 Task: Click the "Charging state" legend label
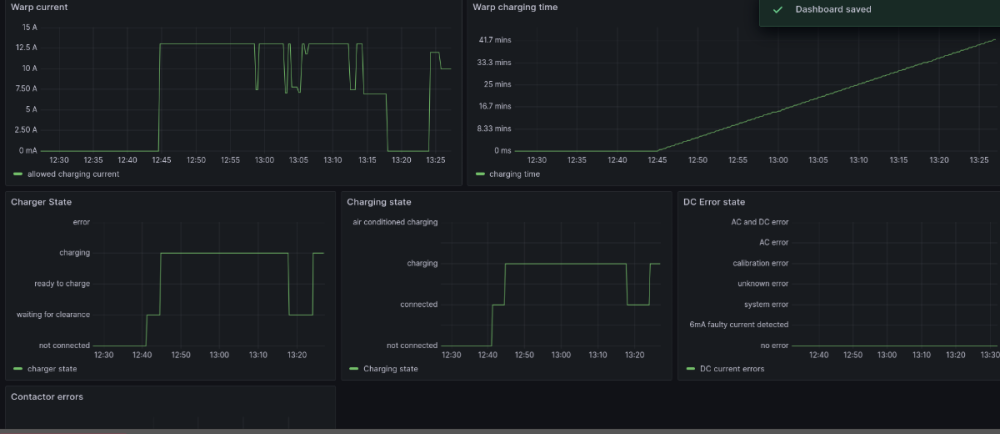click(x=390, y=369)
